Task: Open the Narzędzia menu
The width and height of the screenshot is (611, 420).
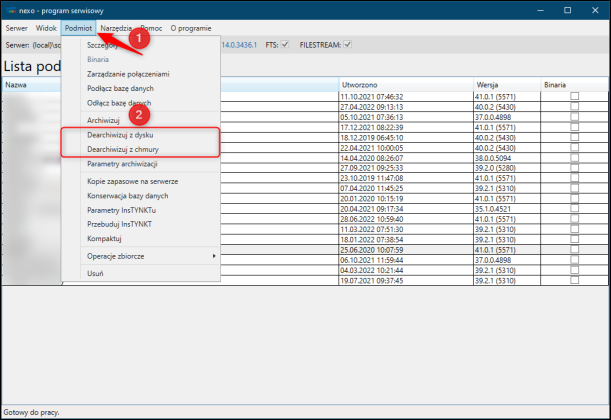Action: coord(116,28)
